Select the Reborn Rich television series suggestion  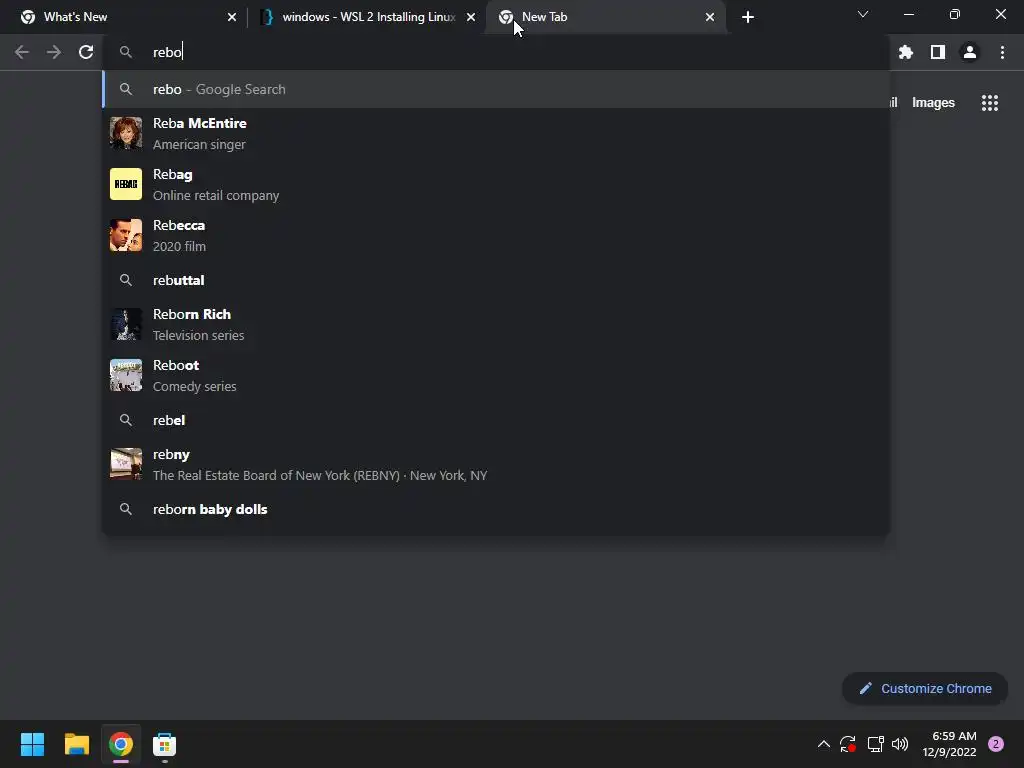pos(496,324)
